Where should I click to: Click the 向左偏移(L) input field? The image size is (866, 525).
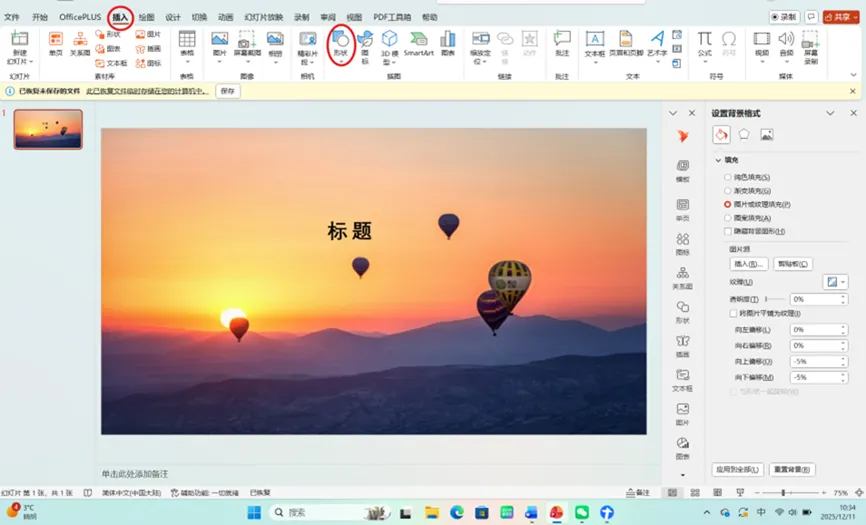coord(815,330)
